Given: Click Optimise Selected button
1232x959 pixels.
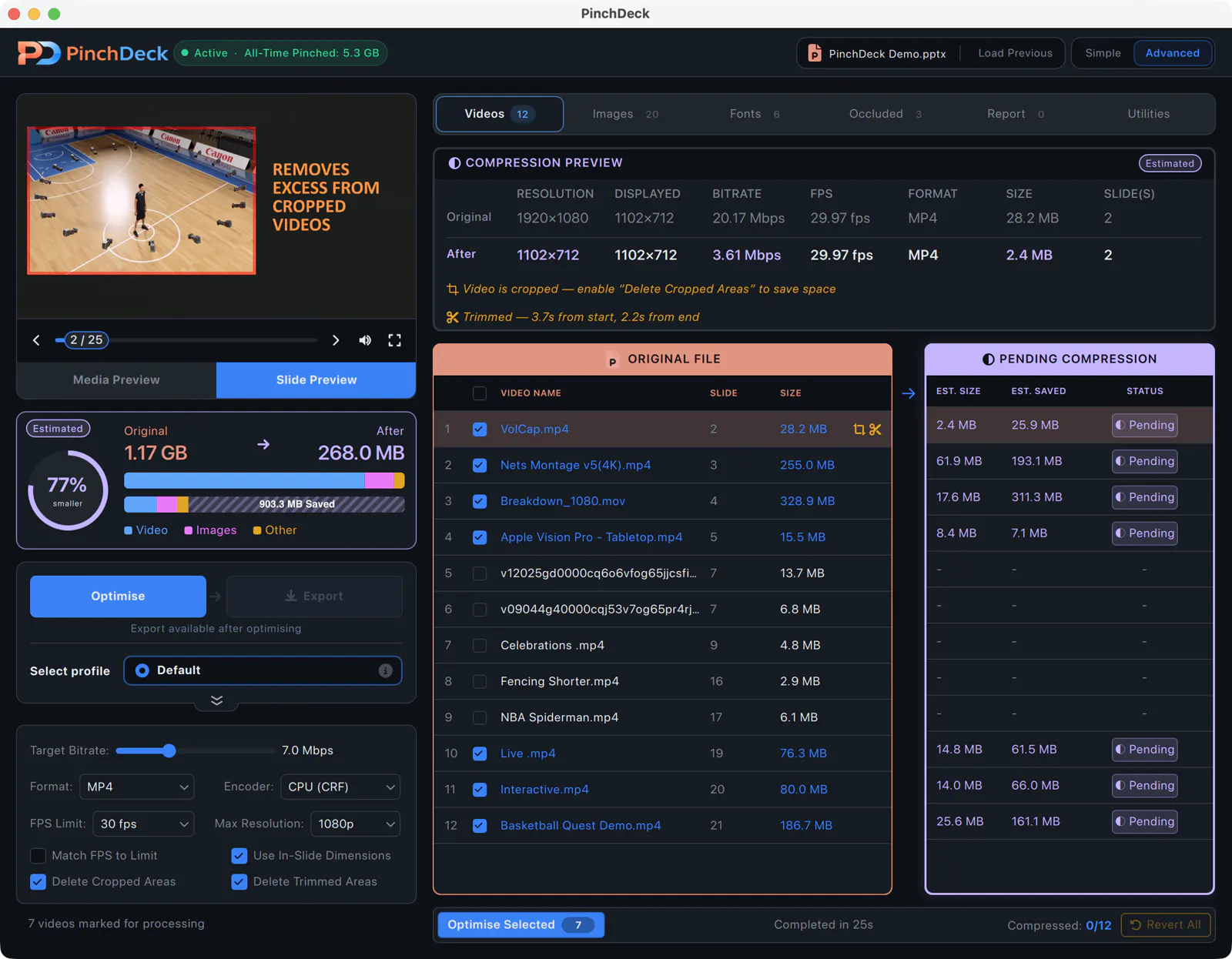Looking at the screenshot, I should [521, 925].
